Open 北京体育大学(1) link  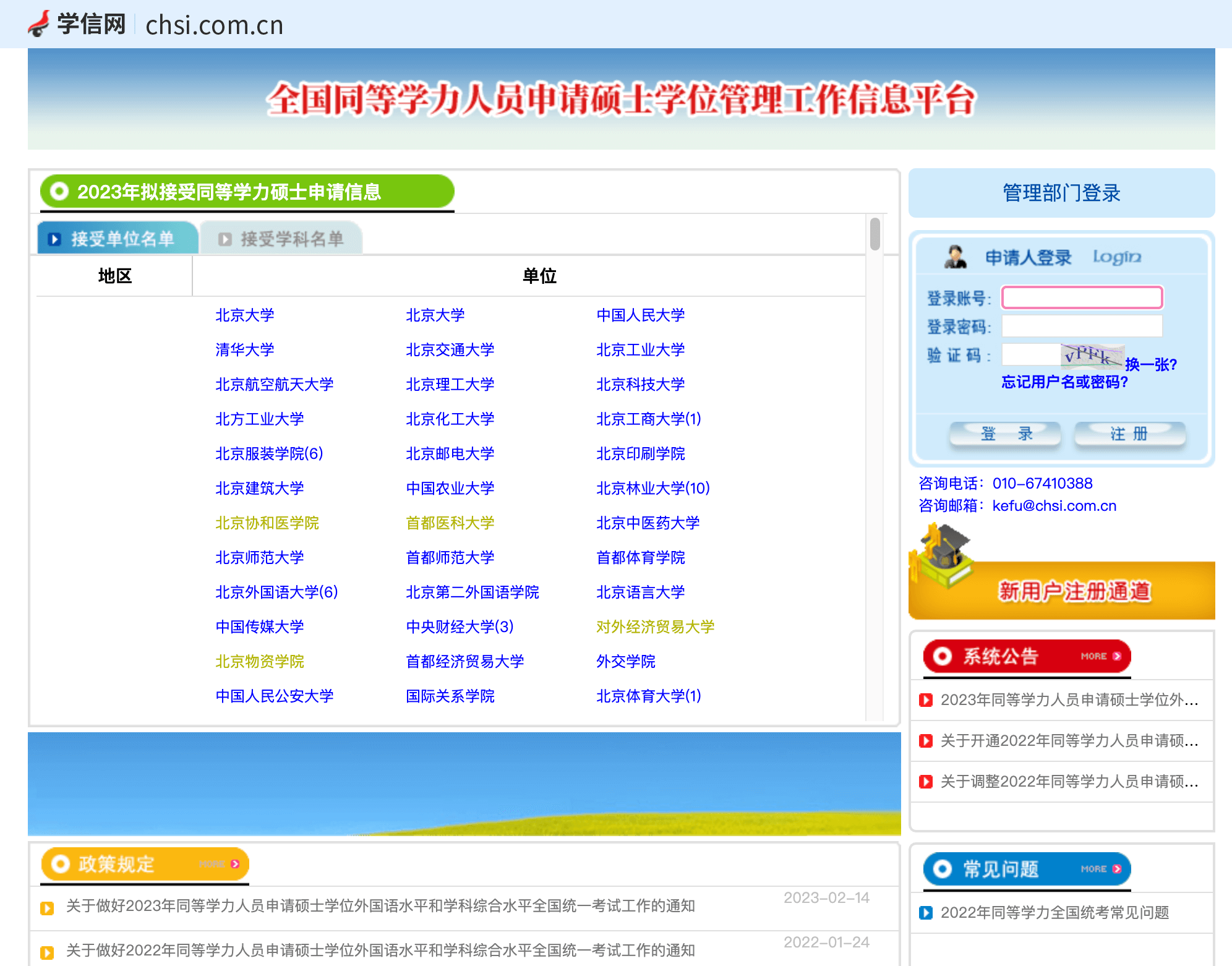tap(649, 696)
